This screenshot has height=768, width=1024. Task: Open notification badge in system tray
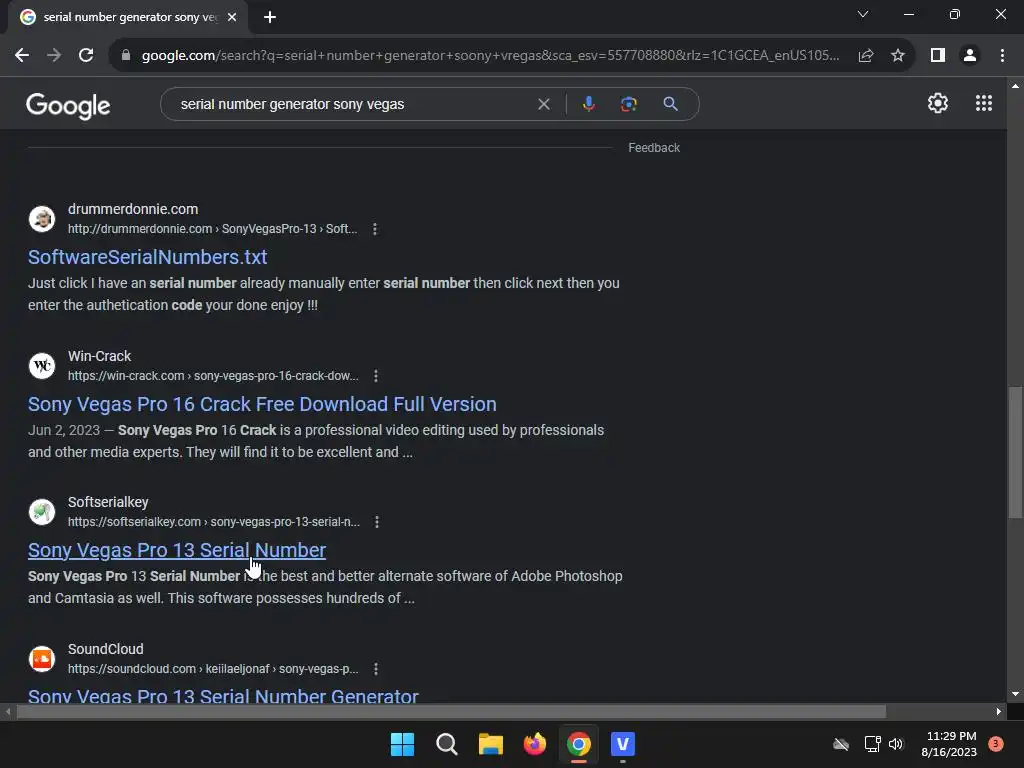tap(996, 744)
